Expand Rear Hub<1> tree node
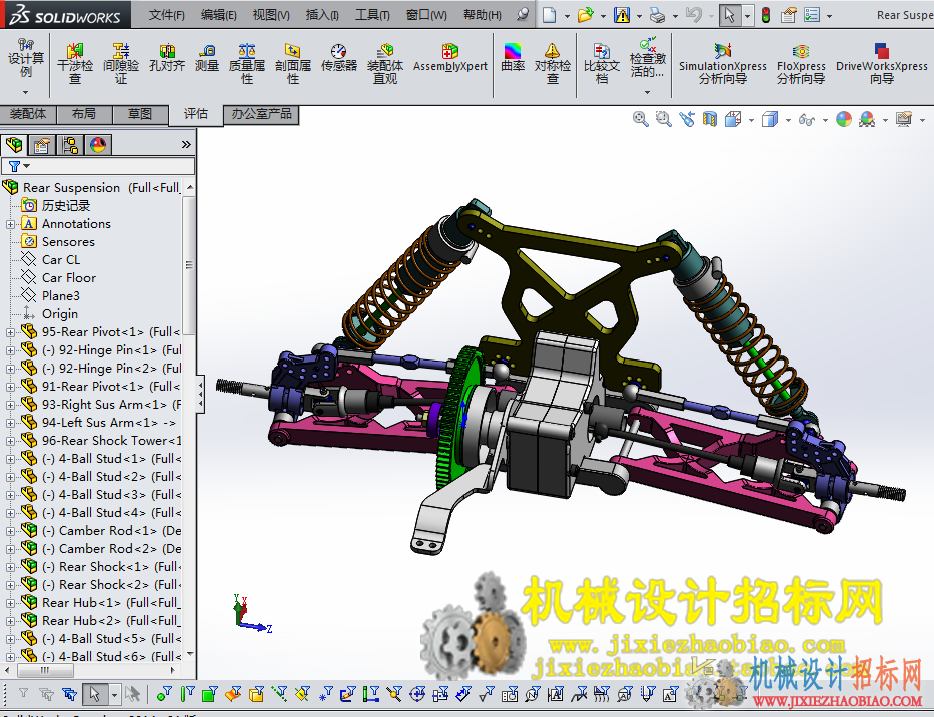The width and height of the screenshot is (934, 717). tap(10, 603)
